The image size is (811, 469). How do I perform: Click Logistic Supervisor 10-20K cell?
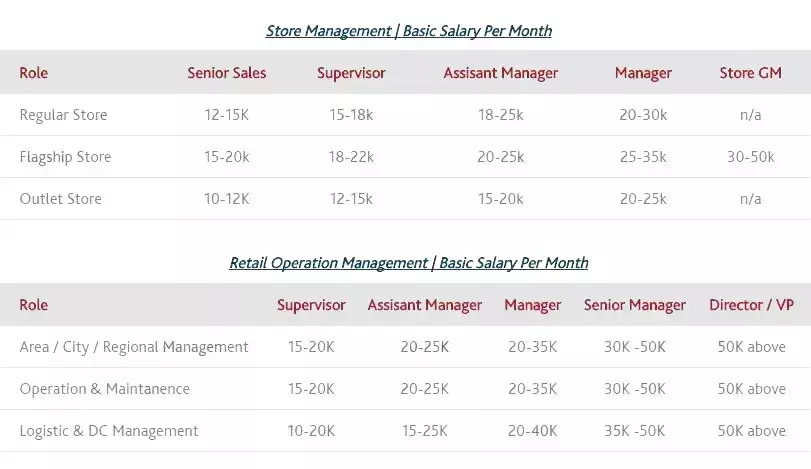311,431
